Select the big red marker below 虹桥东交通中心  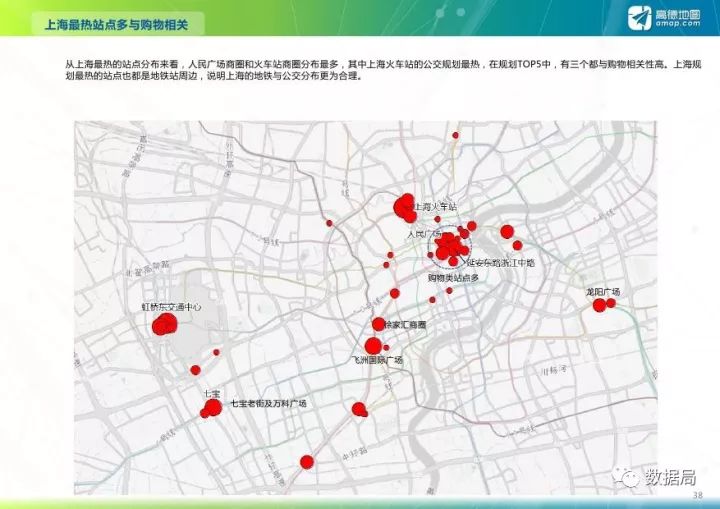tap(164, 324)
